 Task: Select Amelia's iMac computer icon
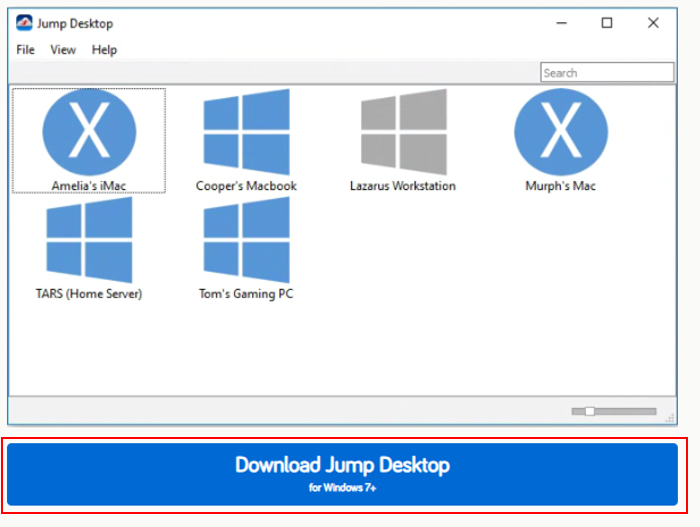click(x=89, y=132)
